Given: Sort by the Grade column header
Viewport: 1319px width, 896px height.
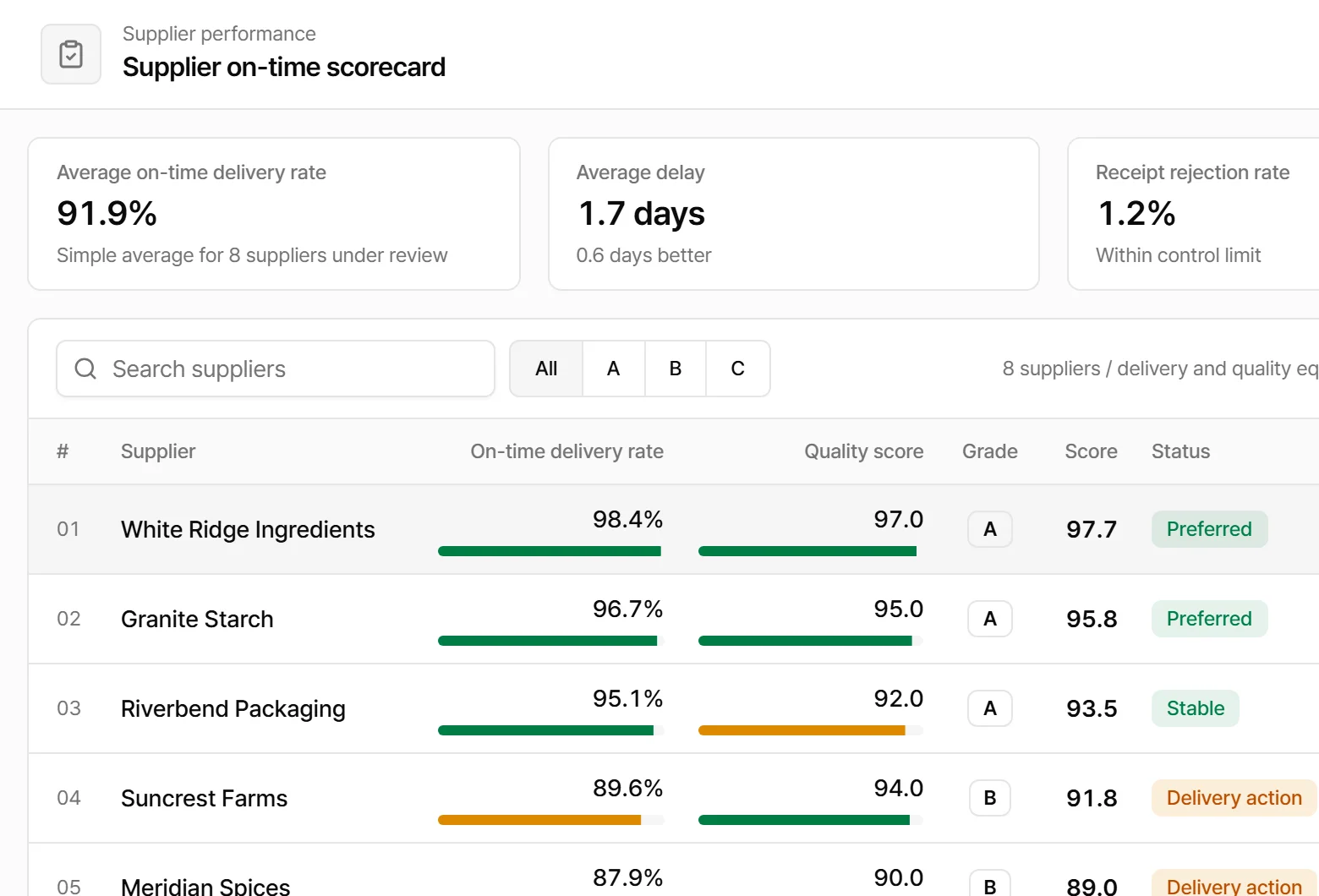Looking at the screenshot, I should point(990,451).
